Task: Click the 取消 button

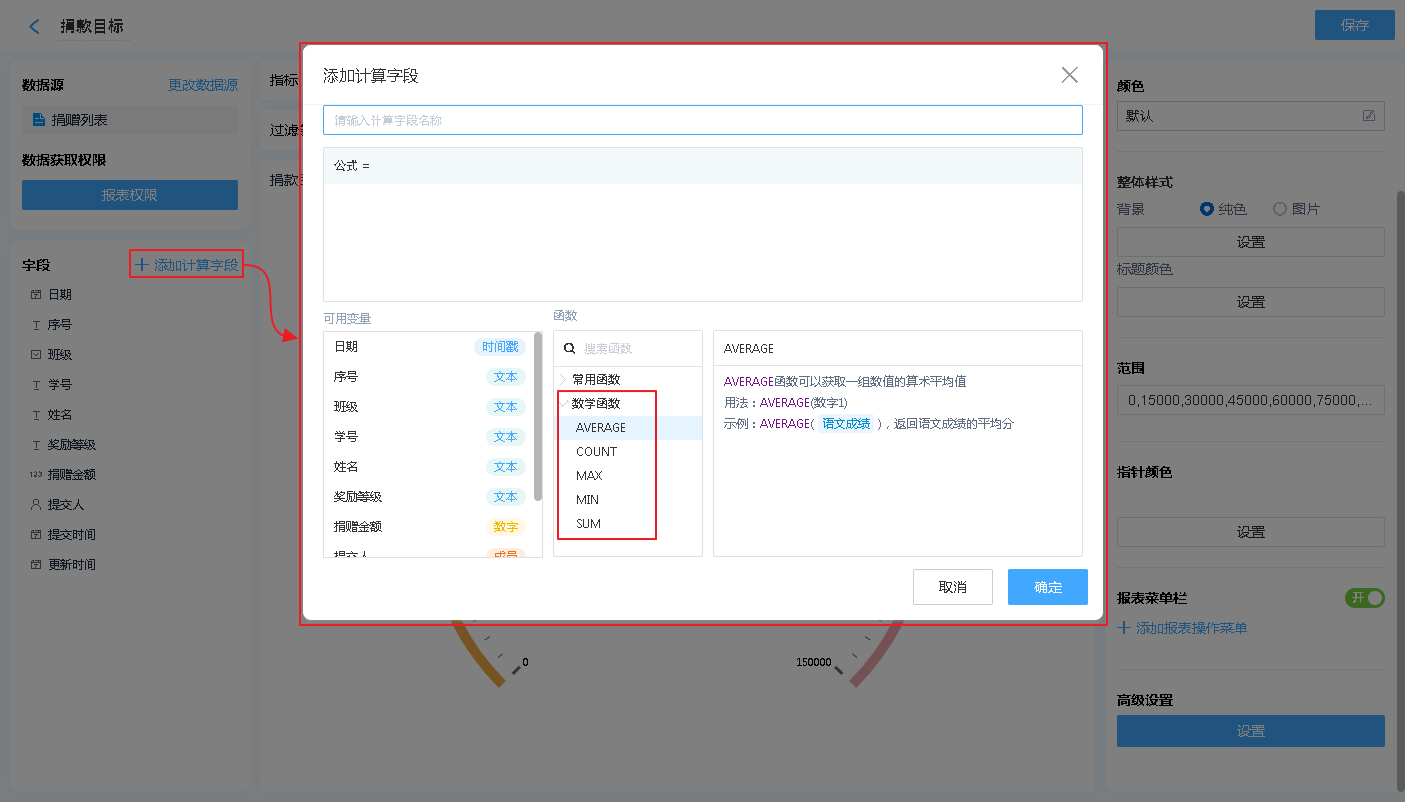Action: [x=952, y=587]
